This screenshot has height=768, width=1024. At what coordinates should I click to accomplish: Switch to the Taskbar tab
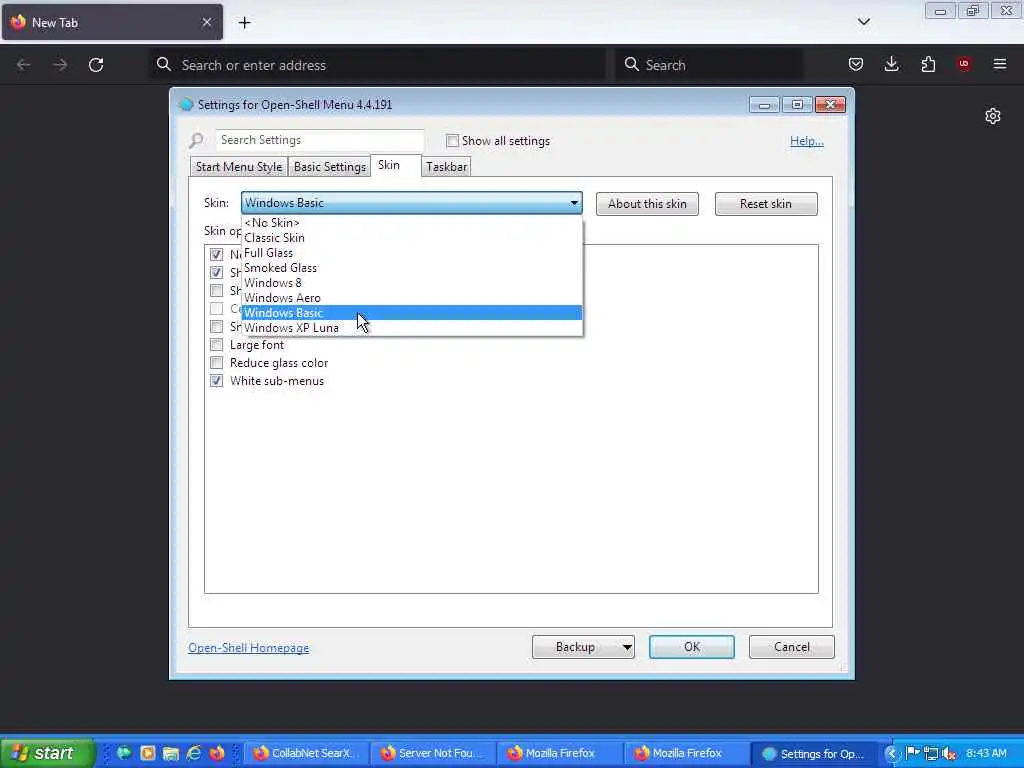tap(446, 167)
